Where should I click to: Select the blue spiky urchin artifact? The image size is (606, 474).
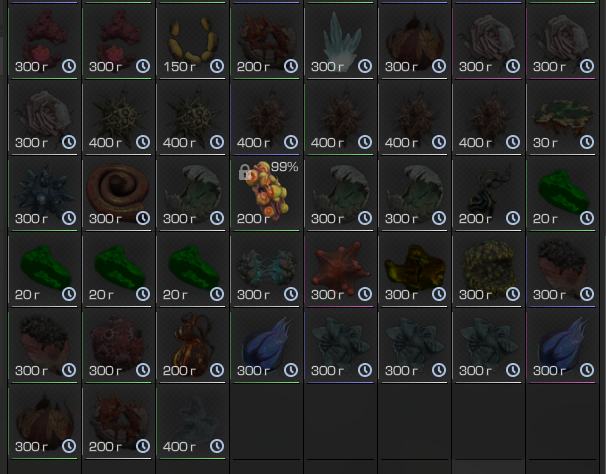pyautogui.click(x=44, y=192)
